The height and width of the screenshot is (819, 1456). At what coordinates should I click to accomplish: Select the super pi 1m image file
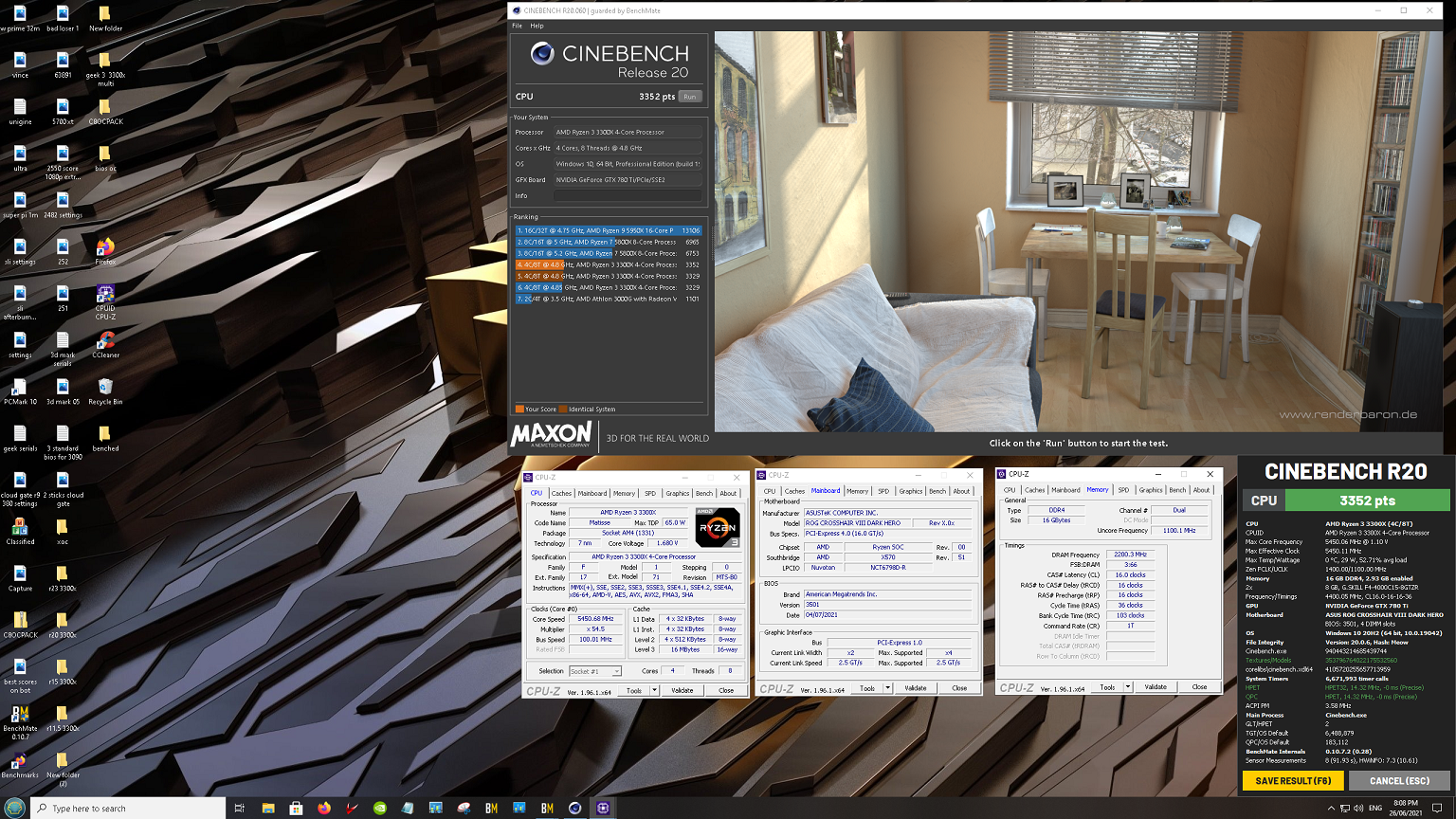[20, 205]
